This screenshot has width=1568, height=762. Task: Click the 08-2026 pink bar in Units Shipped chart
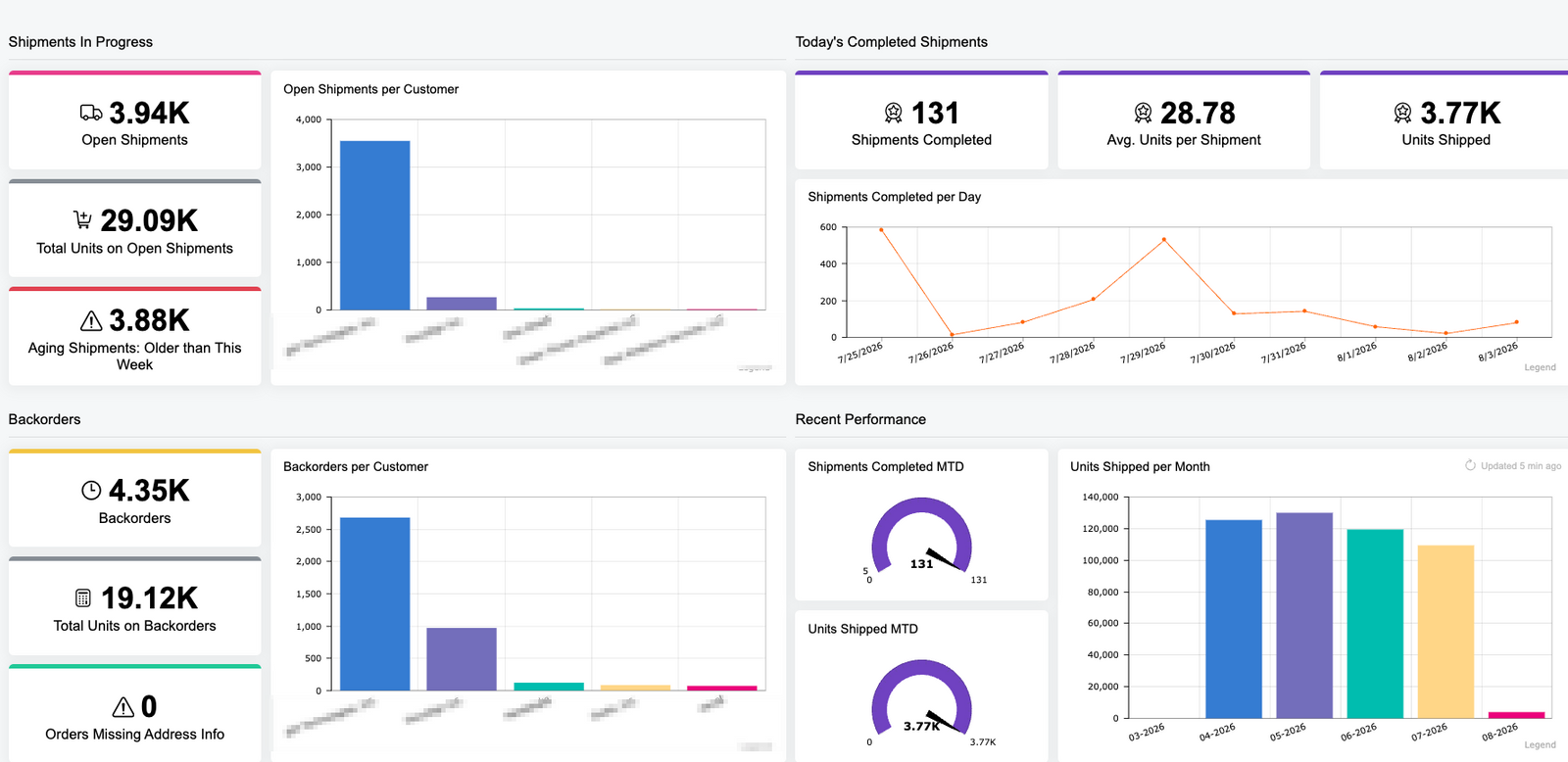tap(1516, 715)
